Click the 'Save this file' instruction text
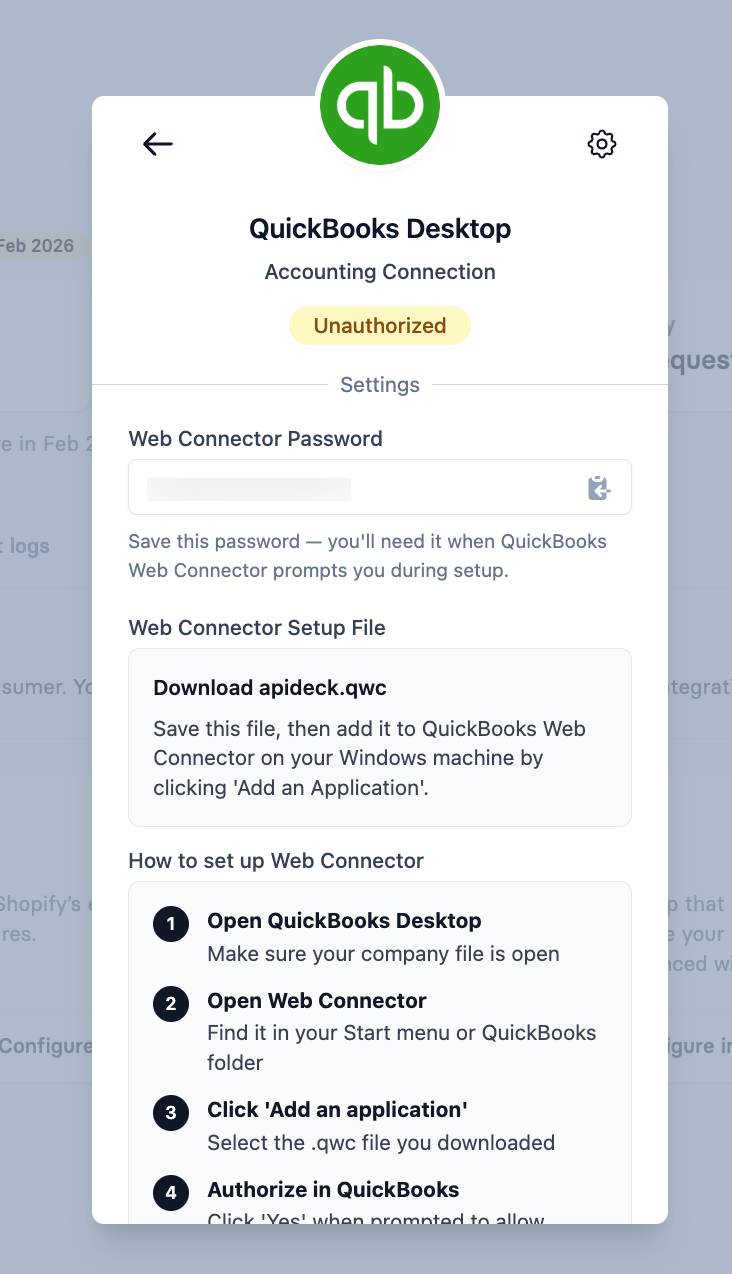Viewport: 732px width, 1274px height. tap(370, 758)
